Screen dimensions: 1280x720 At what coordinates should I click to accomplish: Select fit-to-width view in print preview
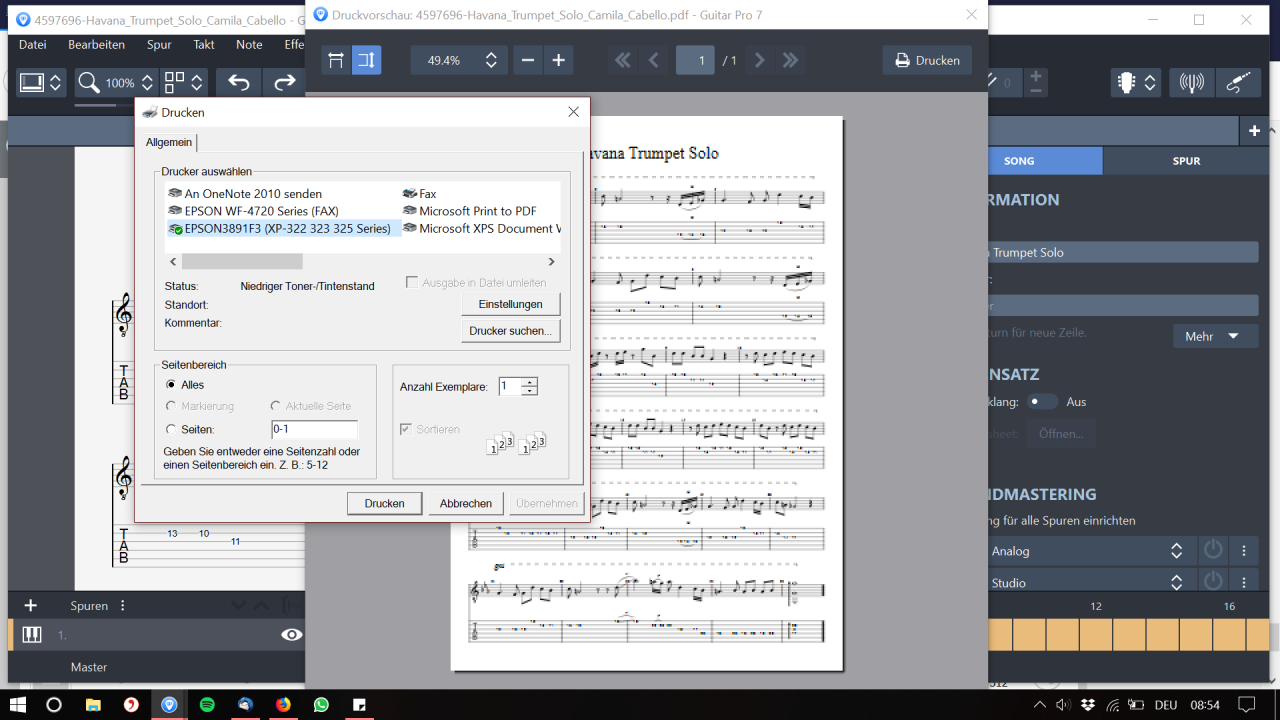[x=336, y=60]
